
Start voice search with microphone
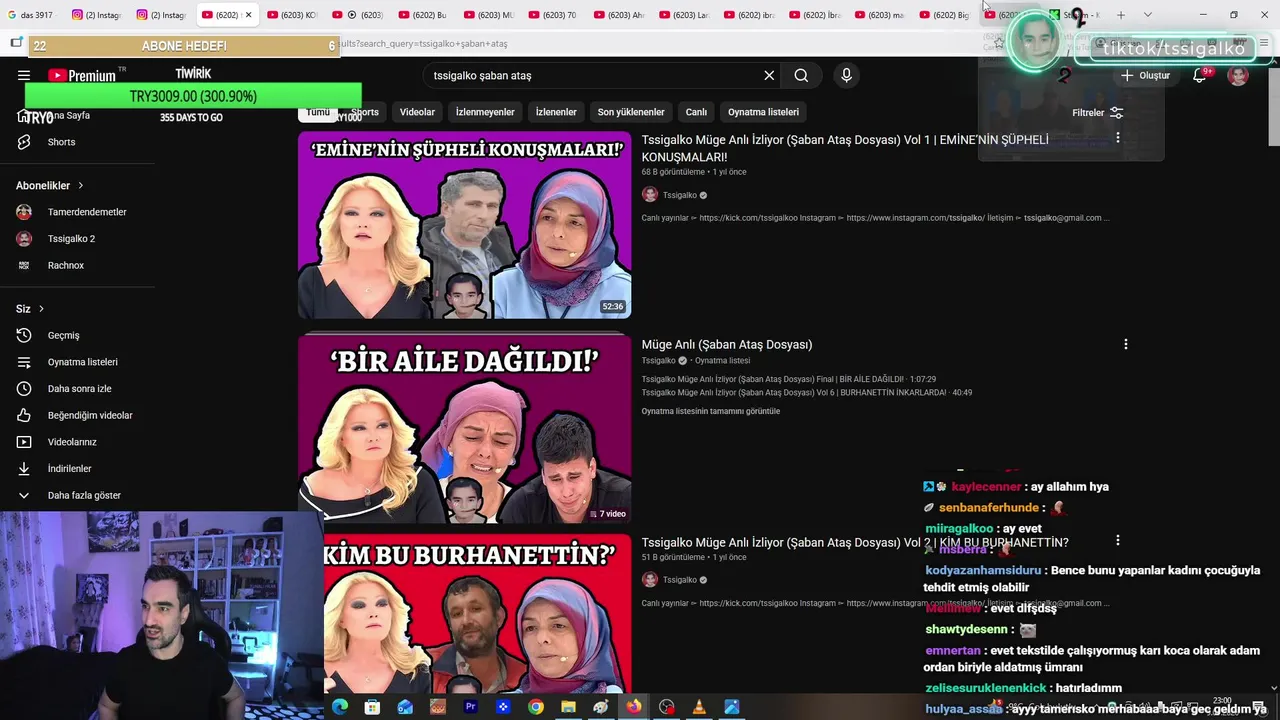846,75
